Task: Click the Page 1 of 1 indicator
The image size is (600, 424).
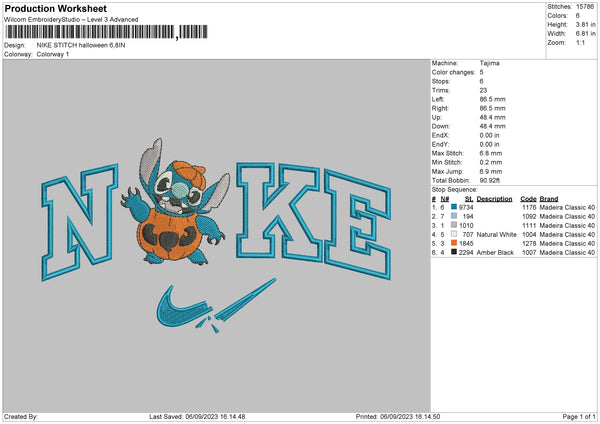Action: tap(579, 417)
